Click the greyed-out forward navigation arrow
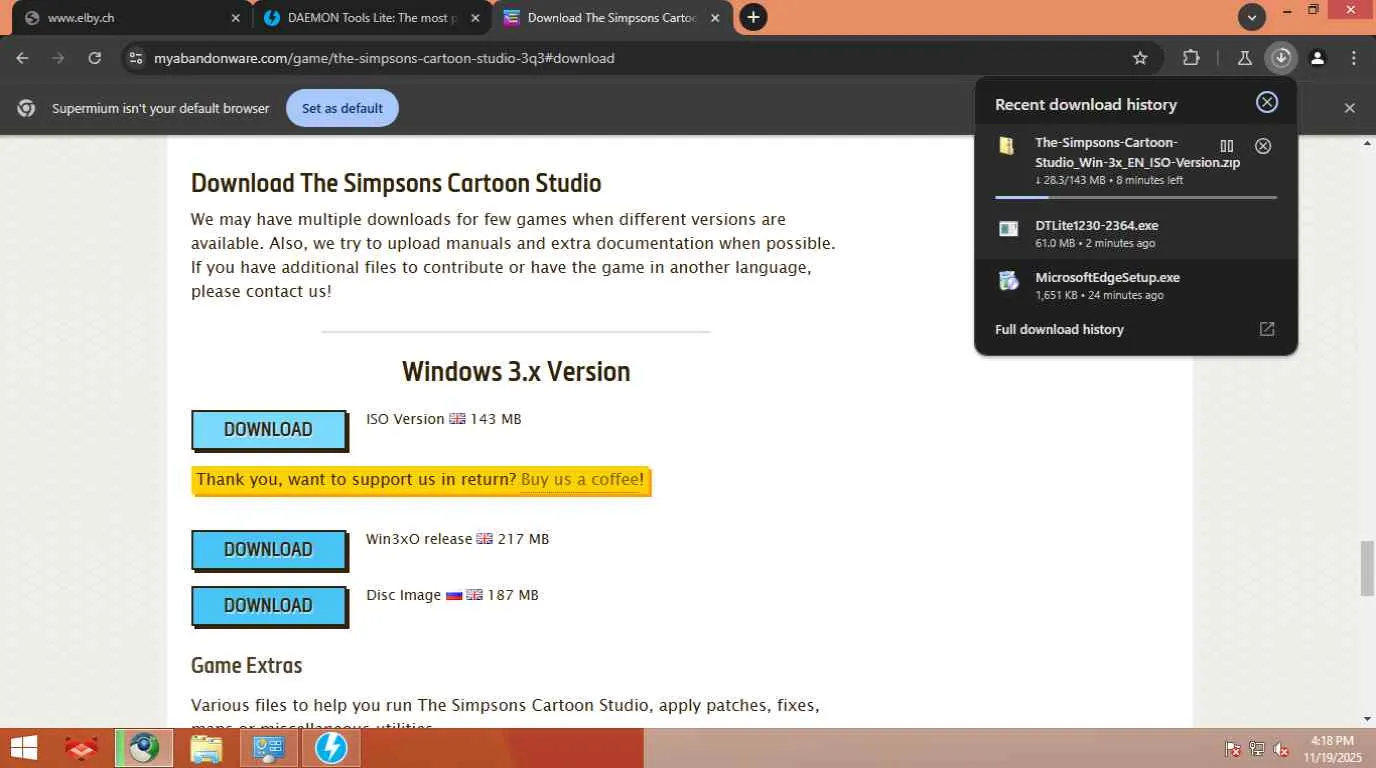The width and height of the screenshot is (1376, 768). (x=58, y=58)
